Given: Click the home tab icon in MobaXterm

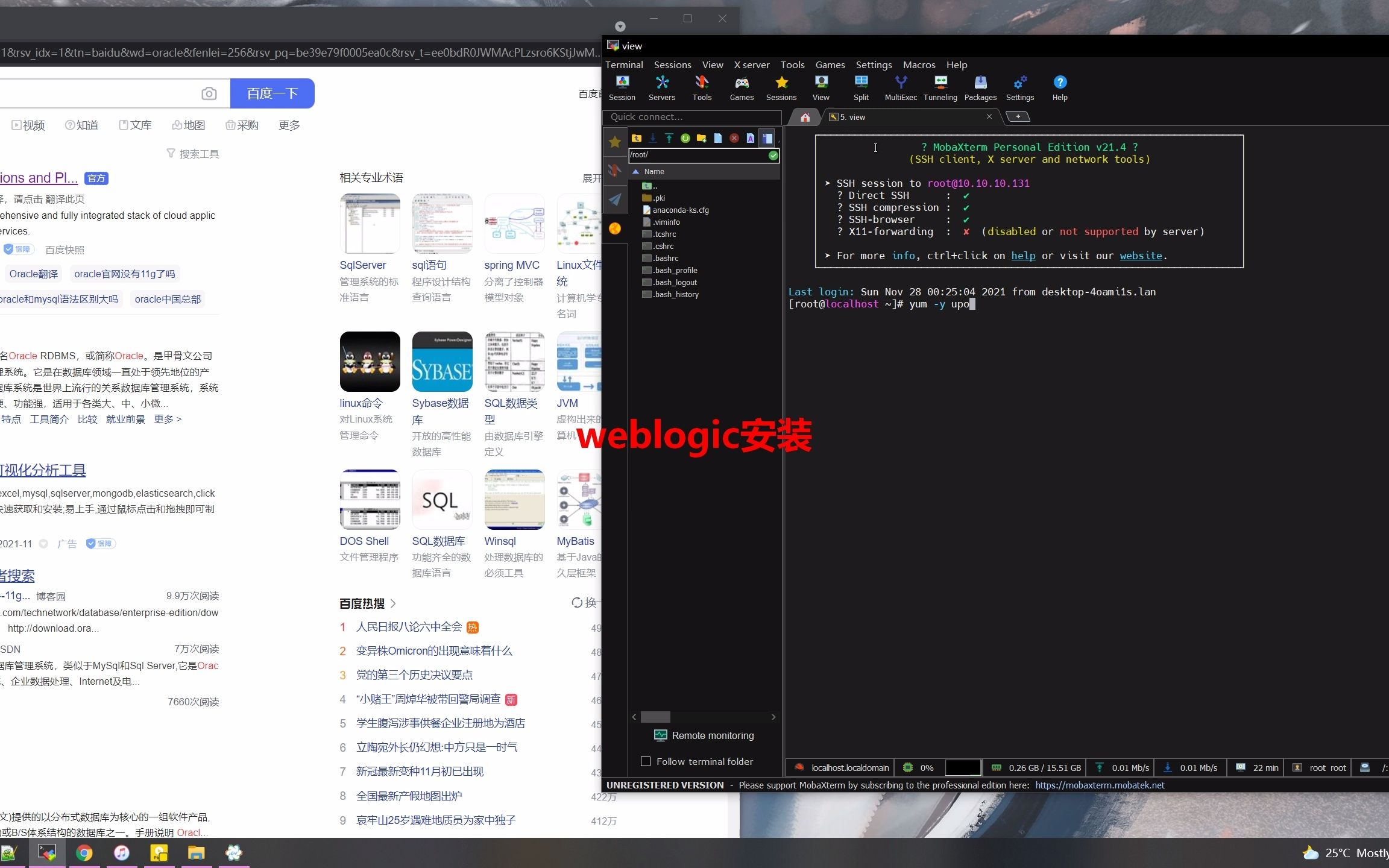Looking at the screenshot, I should 805,117.
